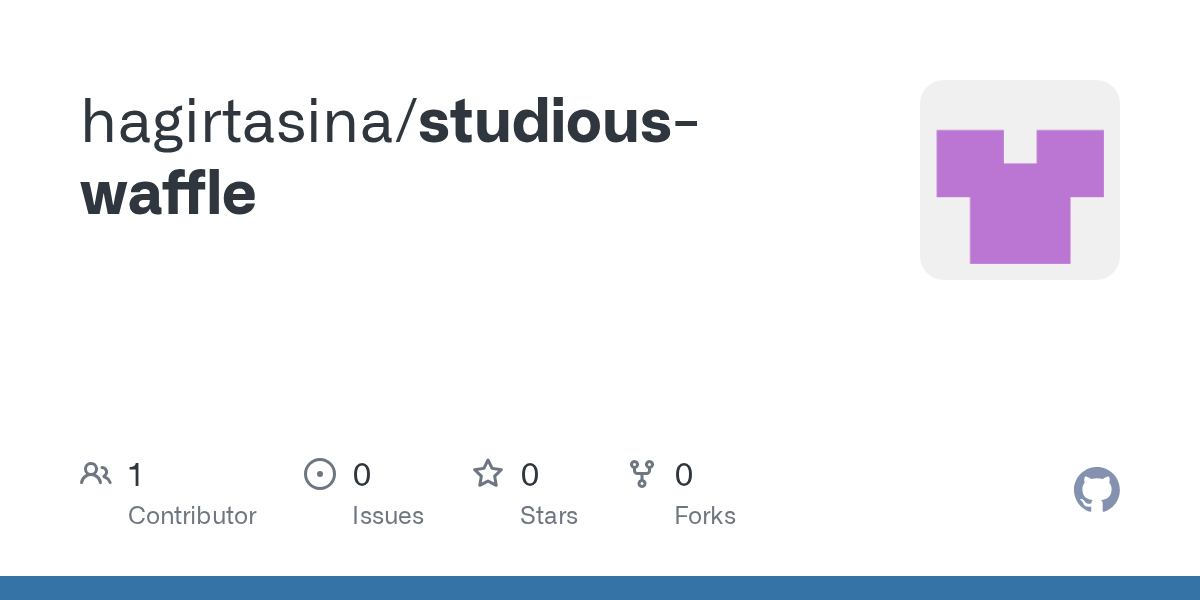The width and height of the screenshot is (1200, 600).
Task: Open the studious-waffle repository title
Action: coord(390,157)
